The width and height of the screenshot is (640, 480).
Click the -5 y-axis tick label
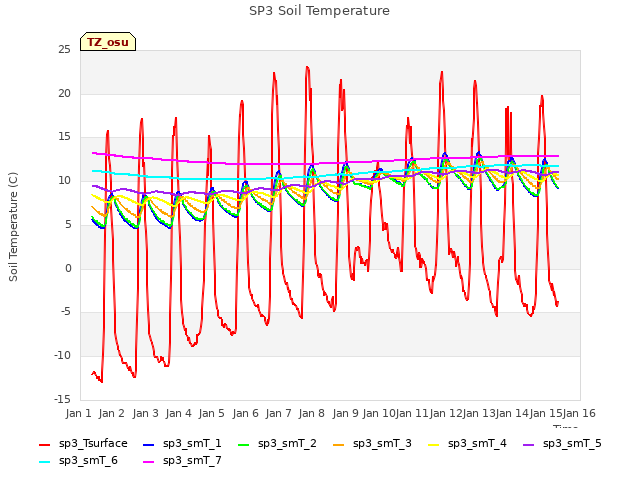(66, 312)
